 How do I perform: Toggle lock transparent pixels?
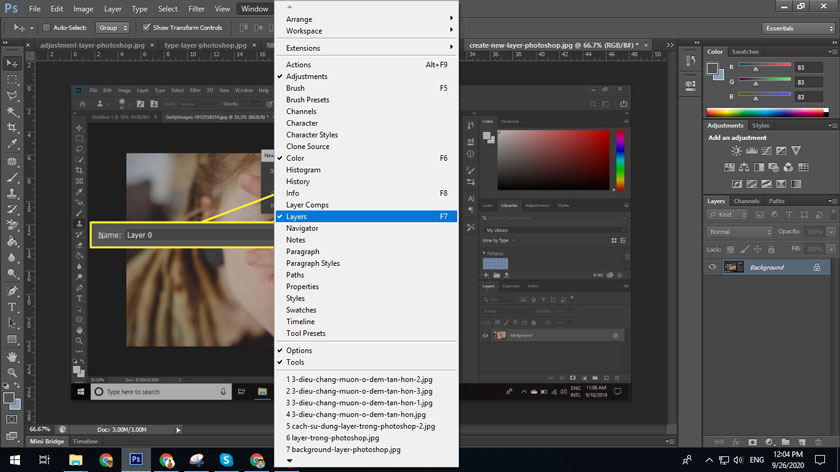(730, 249)
